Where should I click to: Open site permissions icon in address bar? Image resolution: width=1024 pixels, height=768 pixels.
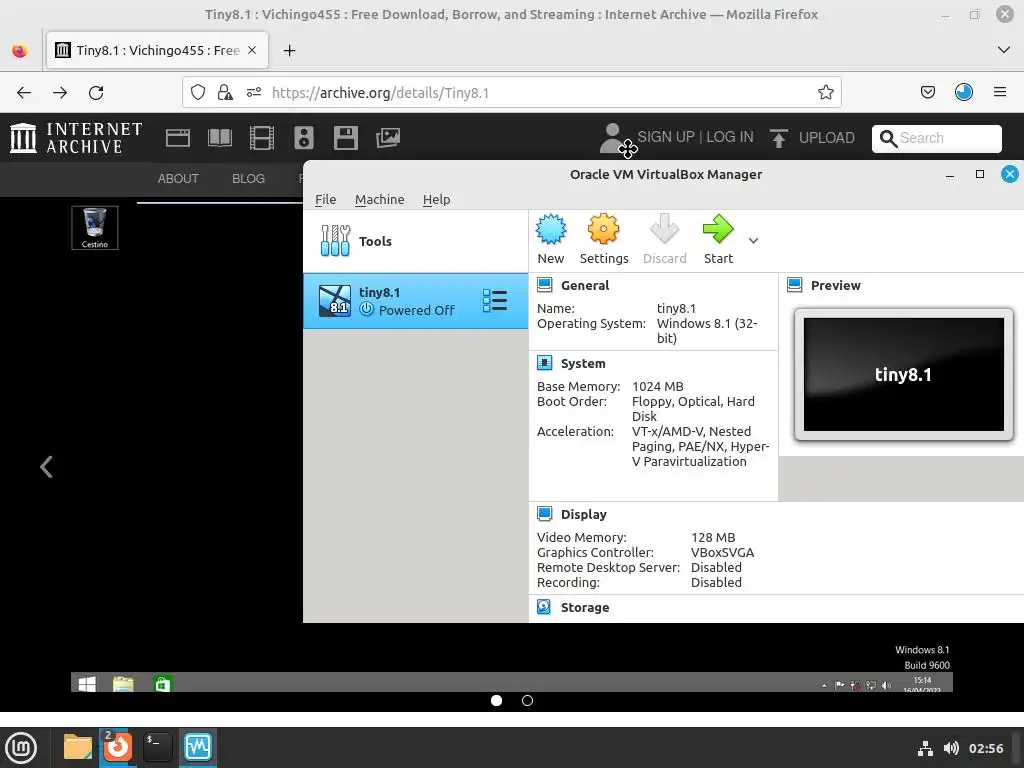tap(254, 93)
